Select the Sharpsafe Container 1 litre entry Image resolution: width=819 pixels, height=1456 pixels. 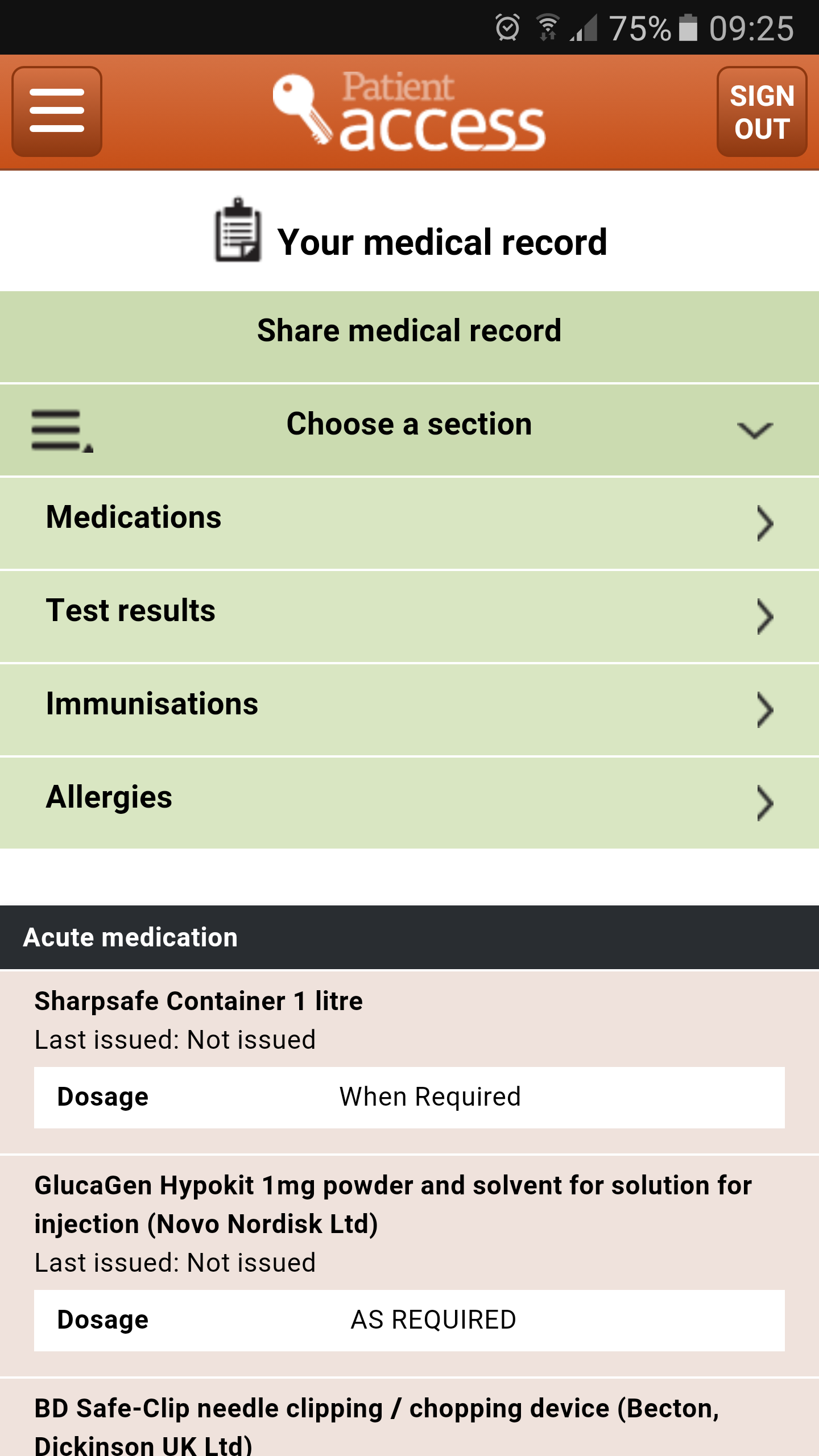pyautogui.click(x=198, y=1001)
